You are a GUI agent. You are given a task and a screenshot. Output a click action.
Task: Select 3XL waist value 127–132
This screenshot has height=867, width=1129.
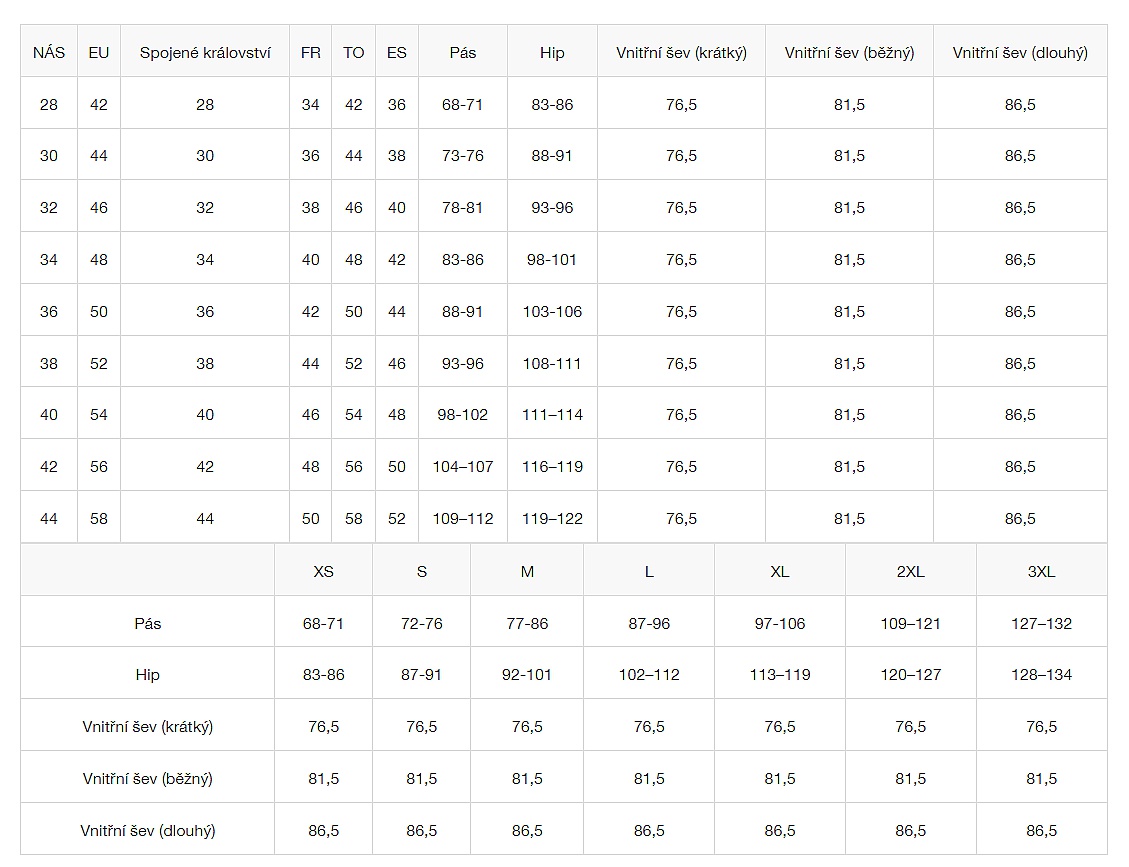(x=1041, y=624)
